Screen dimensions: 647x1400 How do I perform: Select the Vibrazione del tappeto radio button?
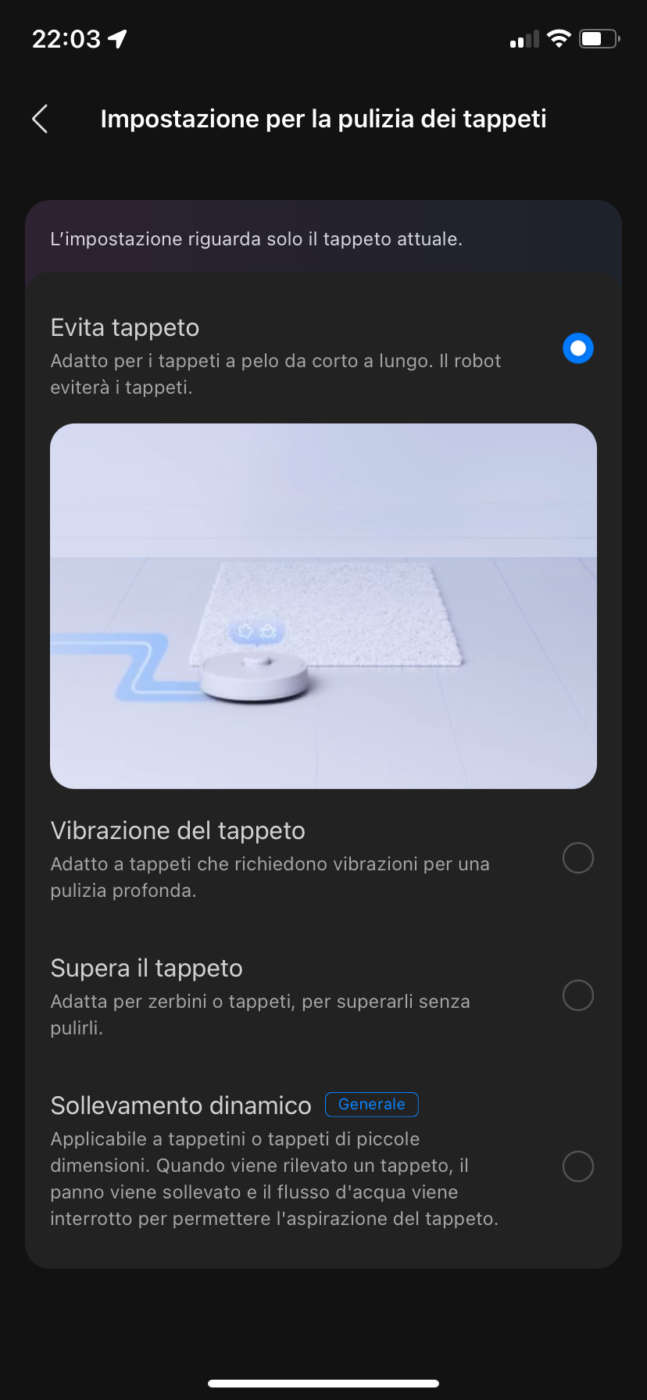[x=578, y=858]
